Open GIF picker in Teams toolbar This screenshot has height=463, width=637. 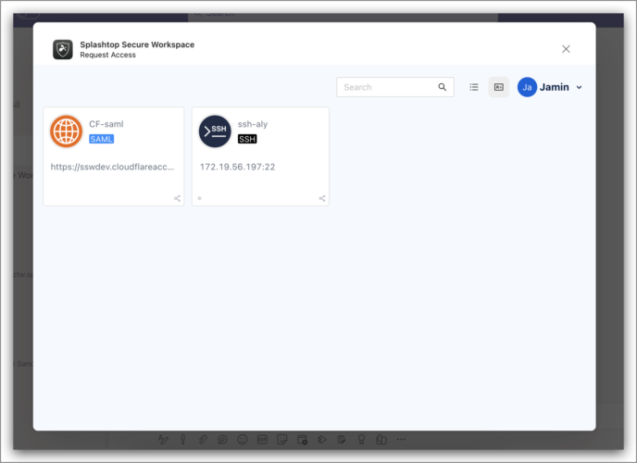click(x=262, y=439)
